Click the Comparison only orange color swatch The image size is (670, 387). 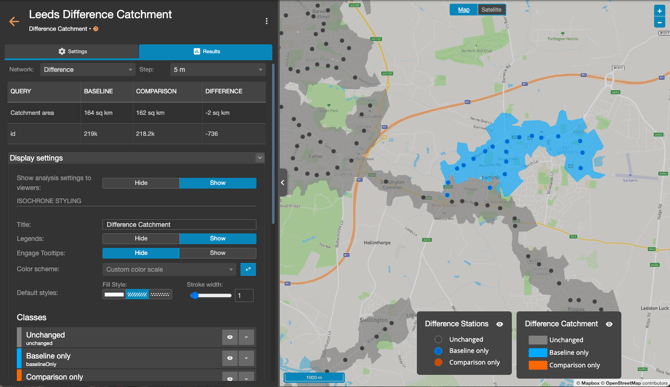click(x=19, y=375)
